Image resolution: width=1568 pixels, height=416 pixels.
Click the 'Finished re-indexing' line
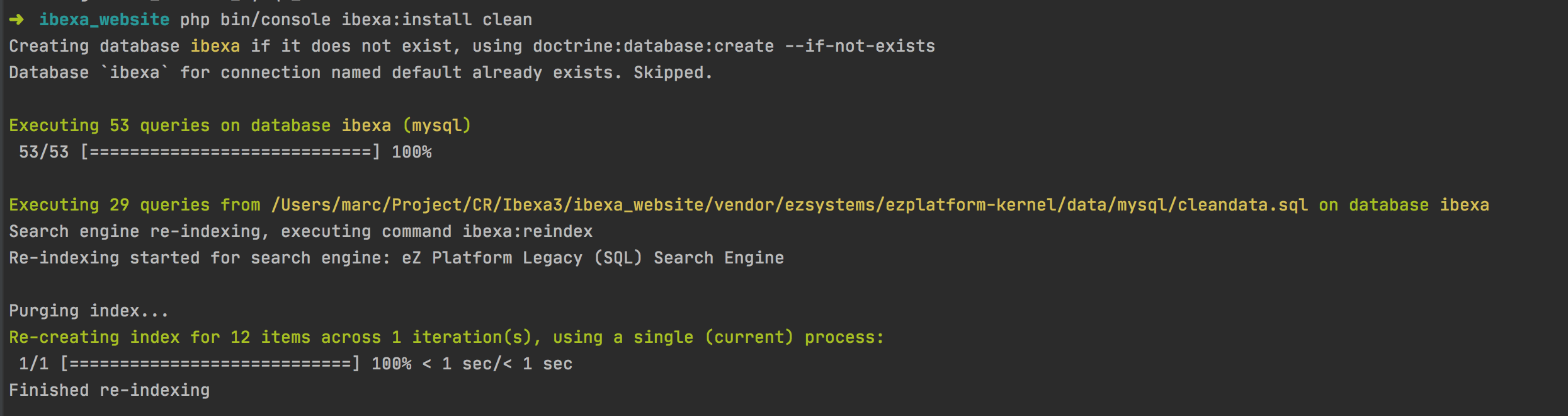pos(109,390)
